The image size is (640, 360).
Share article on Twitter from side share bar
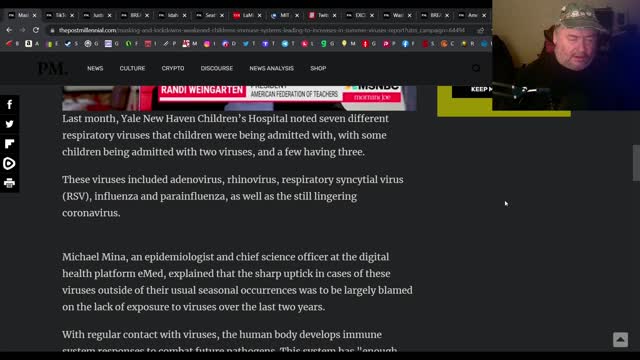click(9, 124)
